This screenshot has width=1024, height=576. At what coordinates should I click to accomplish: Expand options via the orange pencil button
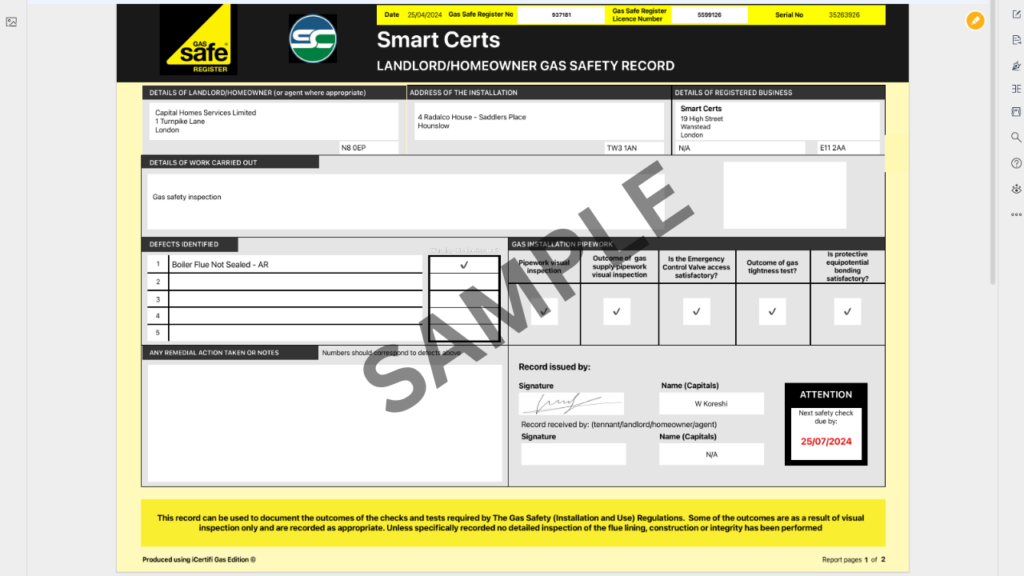[x=975, y=20]
